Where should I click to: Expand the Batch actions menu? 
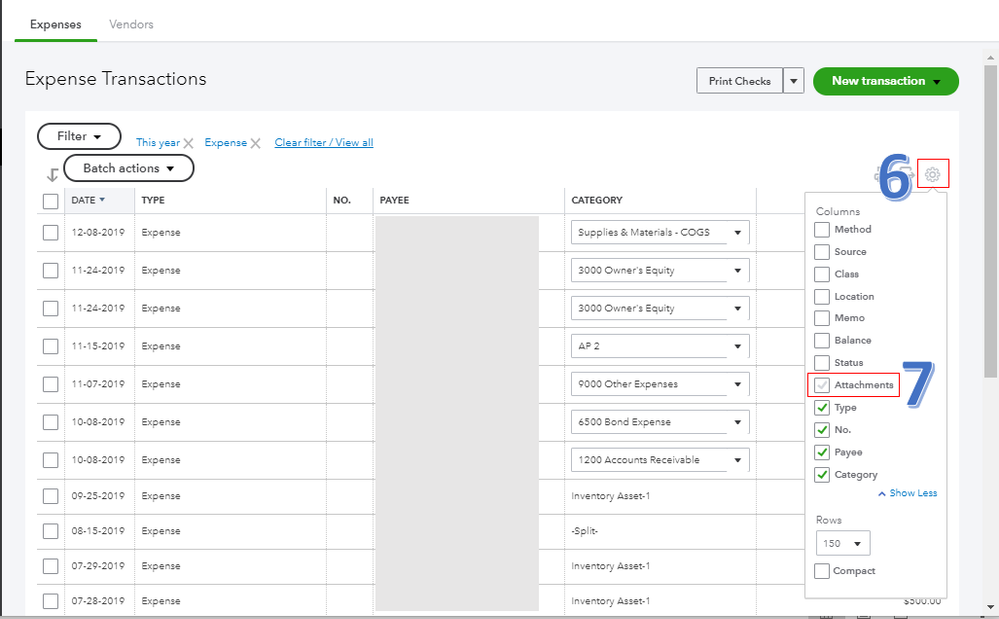pos(128,168)
